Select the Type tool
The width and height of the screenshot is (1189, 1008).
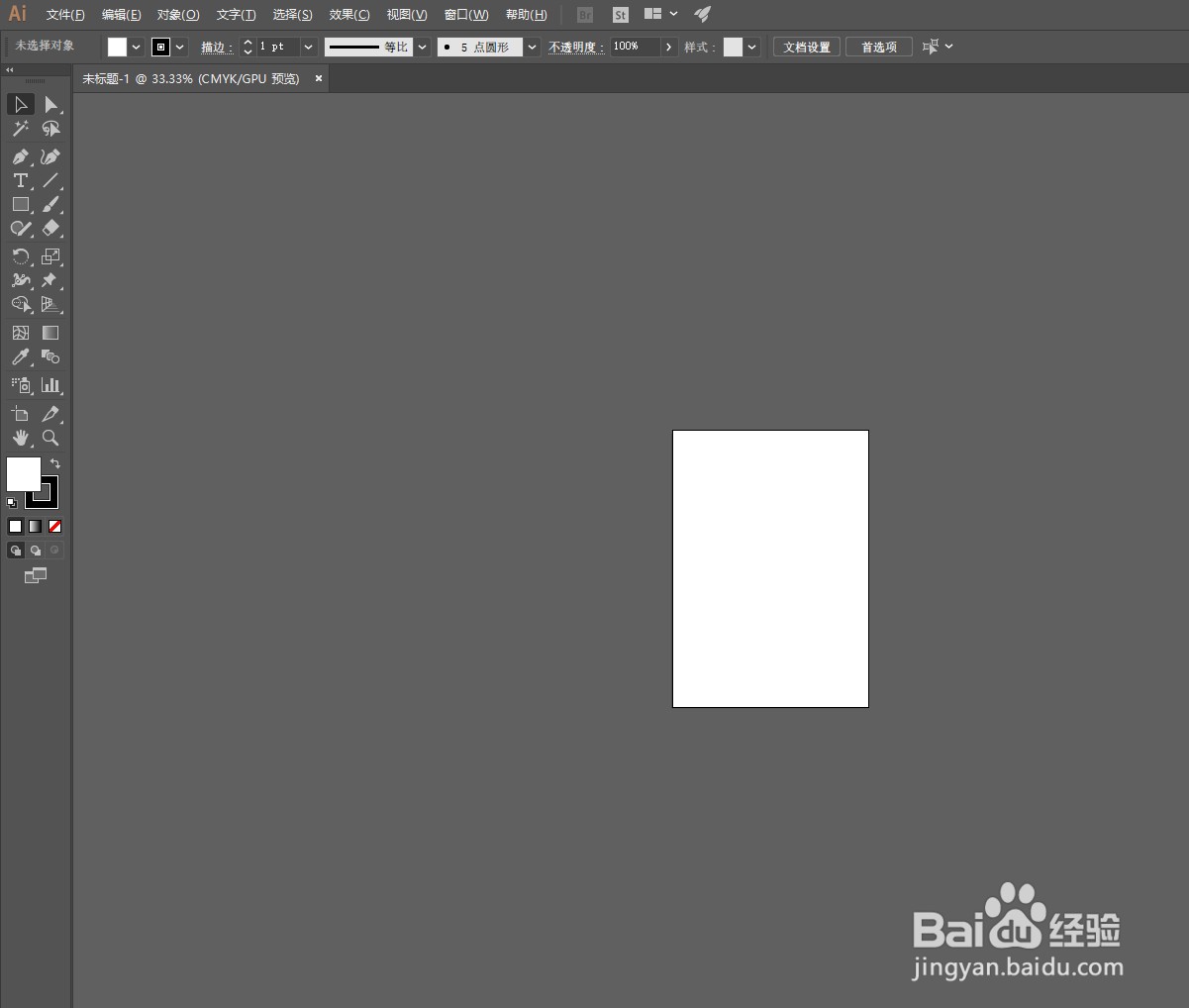(21, 180)
